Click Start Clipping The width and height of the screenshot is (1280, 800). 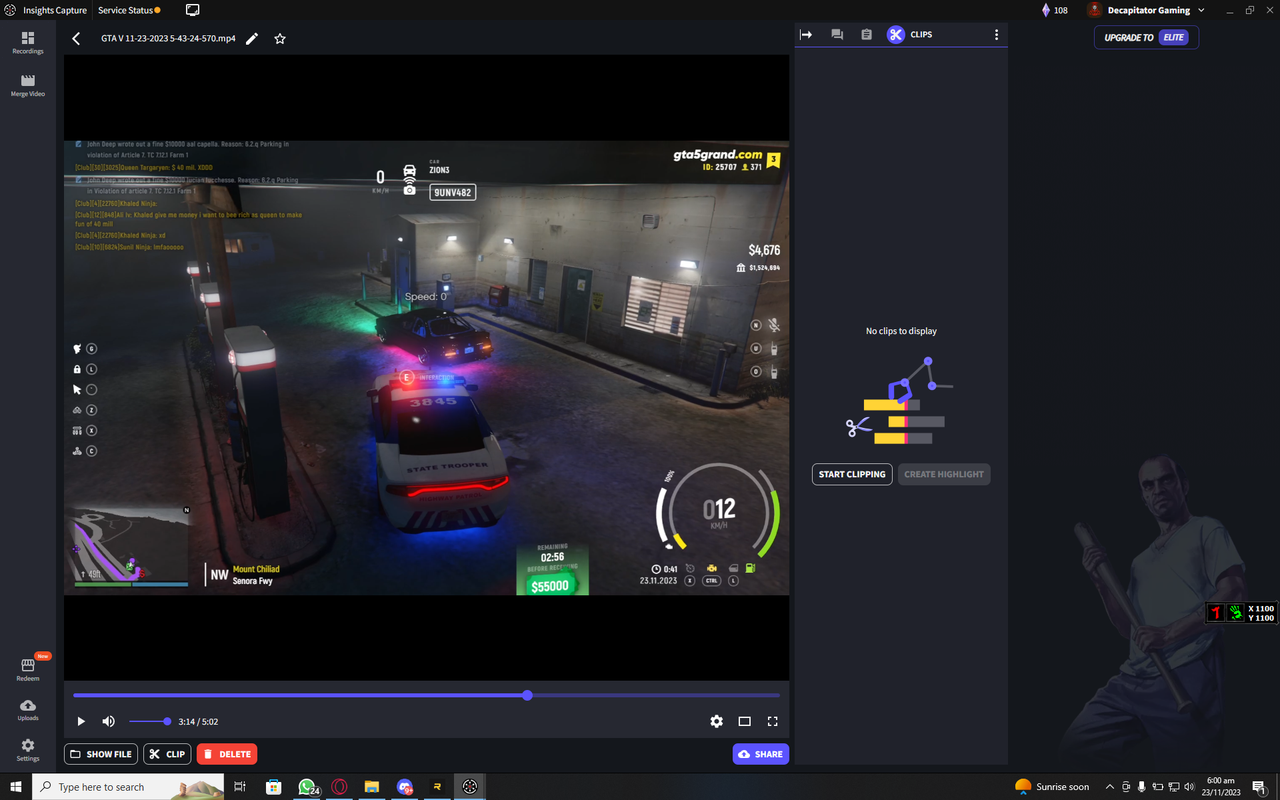pos(852,474)
